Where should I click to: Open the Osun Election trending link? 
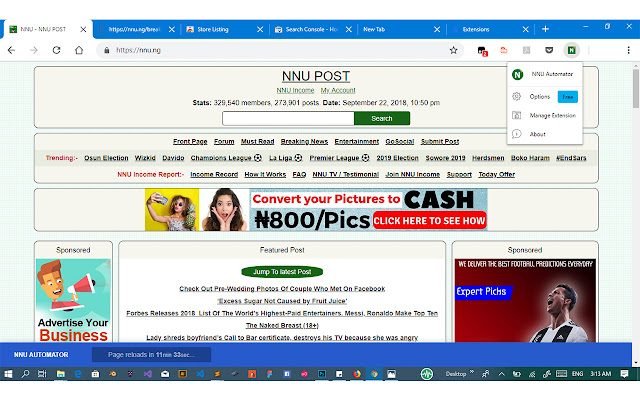pyautogui.click(x=106, y=158)
